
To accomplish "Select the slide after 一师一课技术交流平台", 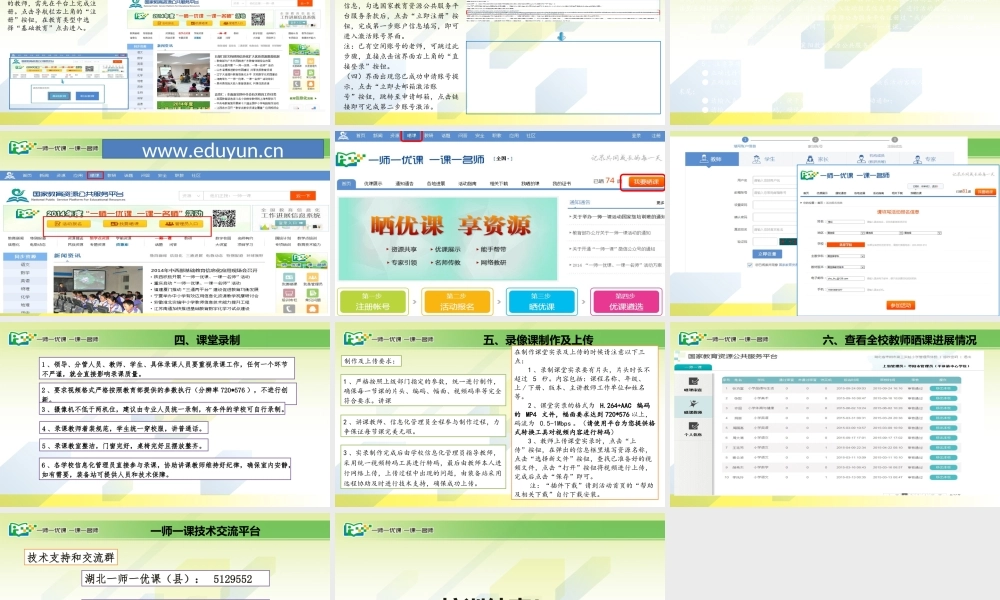I will click(x=500, y=557).
